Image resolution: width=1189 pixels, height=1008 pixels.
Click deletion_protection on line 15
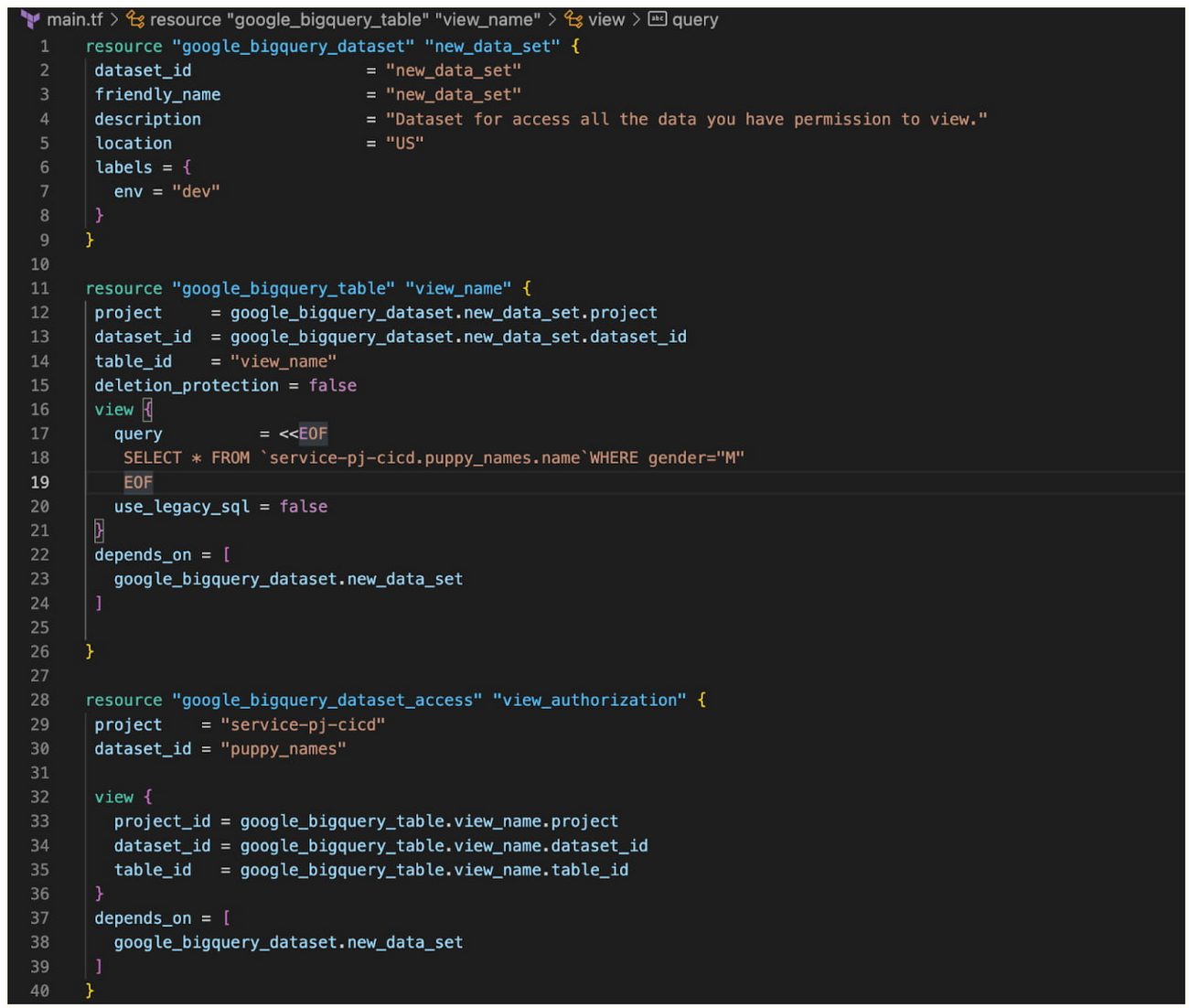point(187,385)
